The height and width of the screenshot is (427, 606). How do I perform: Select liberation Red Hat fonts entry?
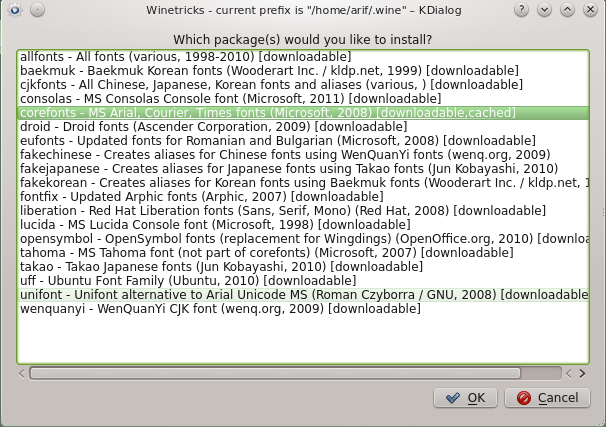pyautogui.click(x=303, y=211)
